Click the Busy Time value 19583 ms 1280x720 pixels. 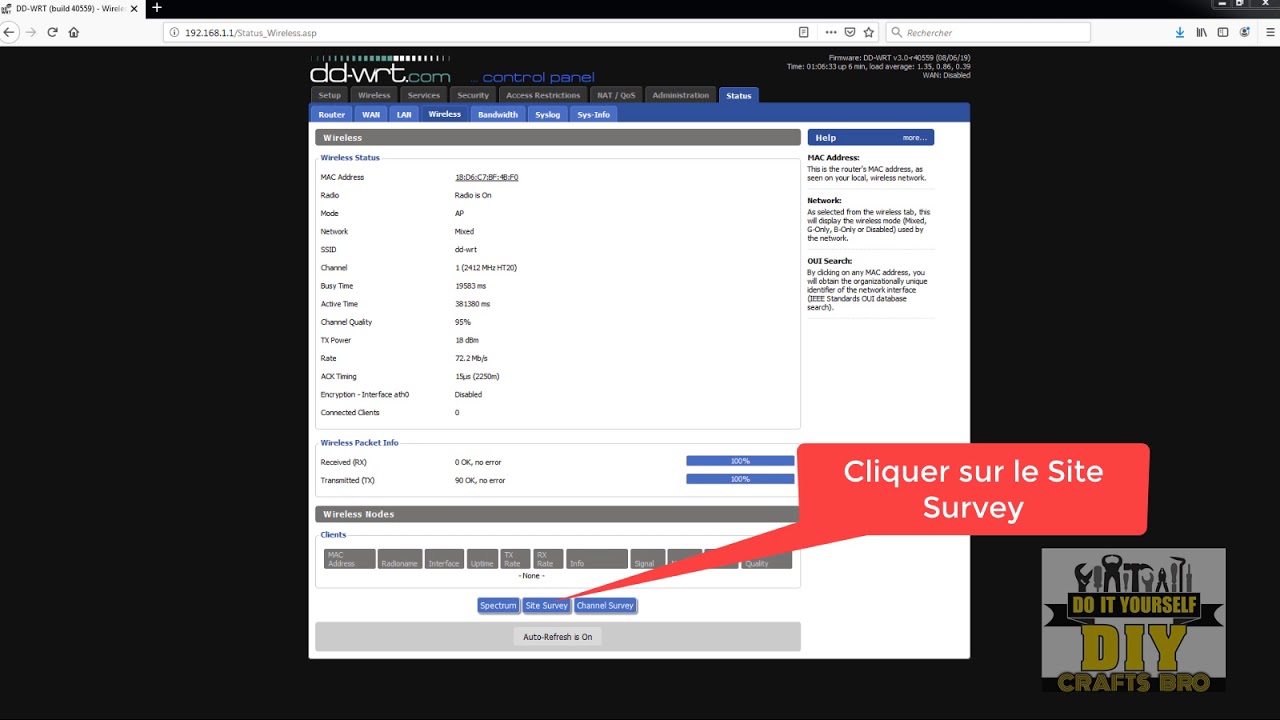click(x=471, y=286)
